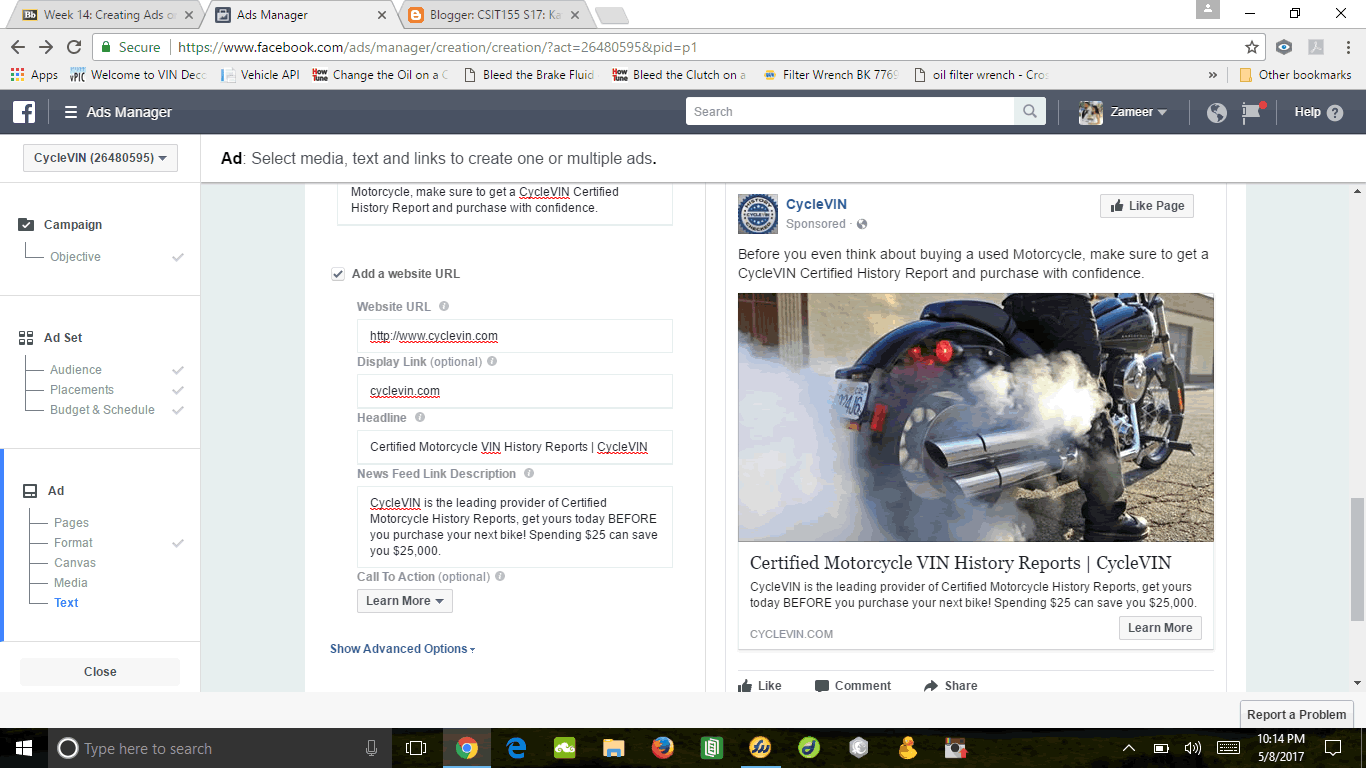The image size is (1366, 768).
Task: Click the News Feed Link Description textbox
Action: [x=514, y=527]
